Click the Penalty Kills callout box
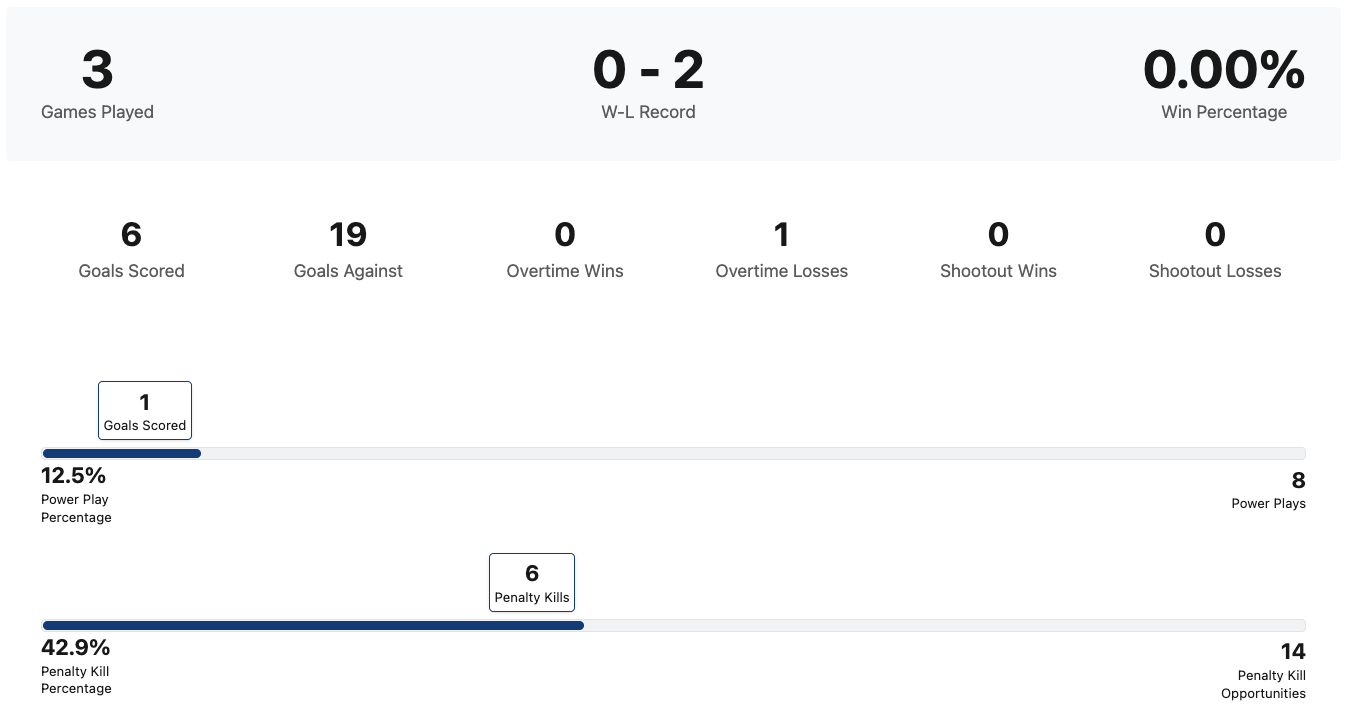Image resolution: width=1348 pixels, height=713 pixels. pos(532,583)
